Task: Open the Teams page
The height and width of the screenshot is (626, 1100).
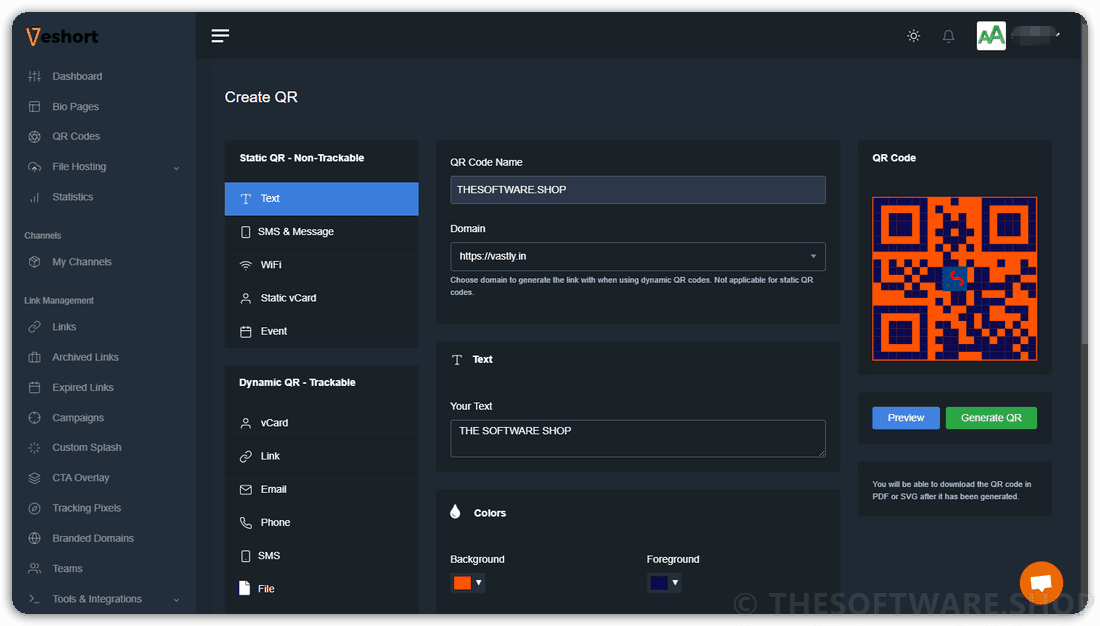Action: 67,568
